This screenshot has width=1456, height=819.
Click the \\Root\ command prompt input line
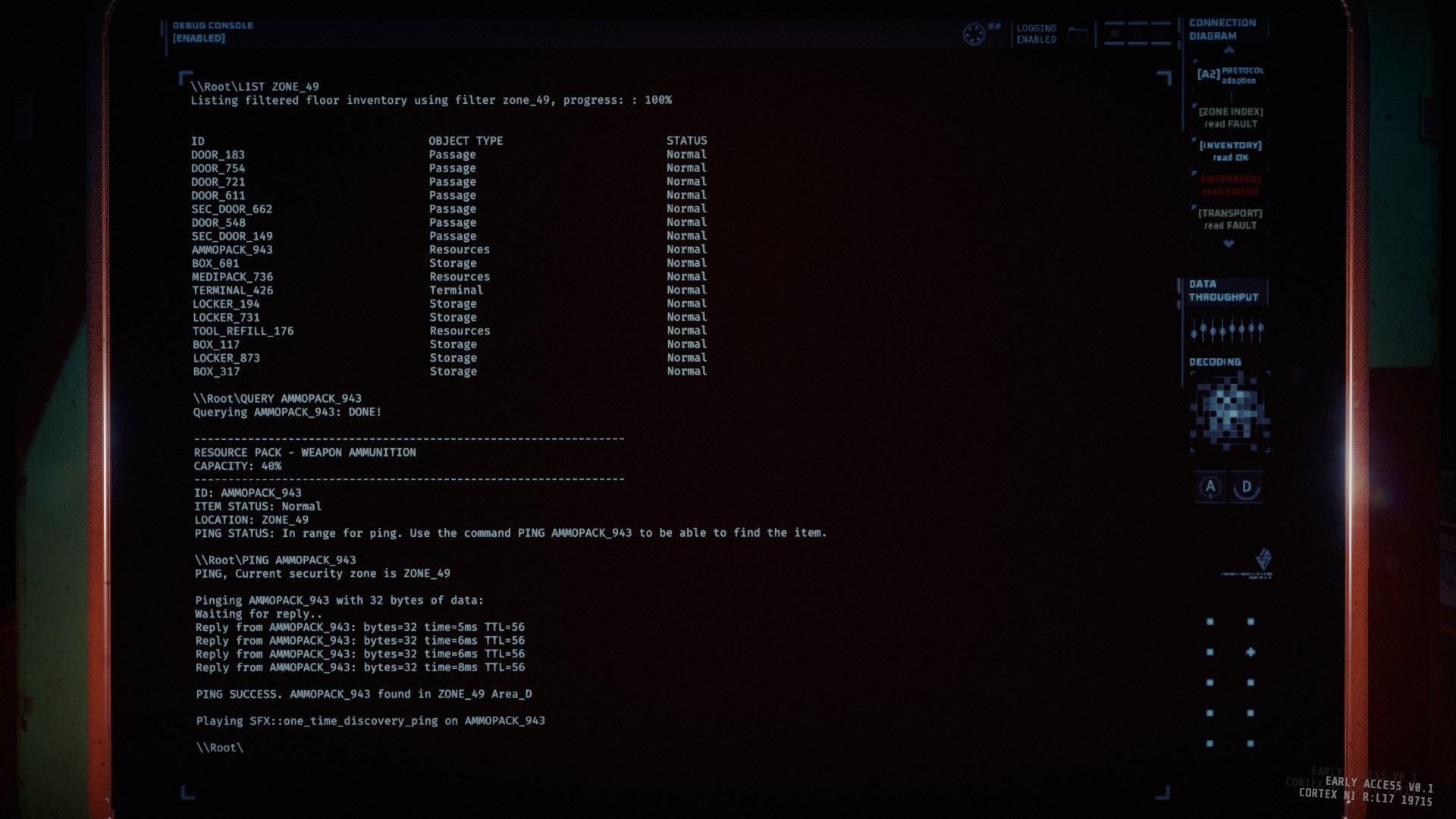pos(219,748)
